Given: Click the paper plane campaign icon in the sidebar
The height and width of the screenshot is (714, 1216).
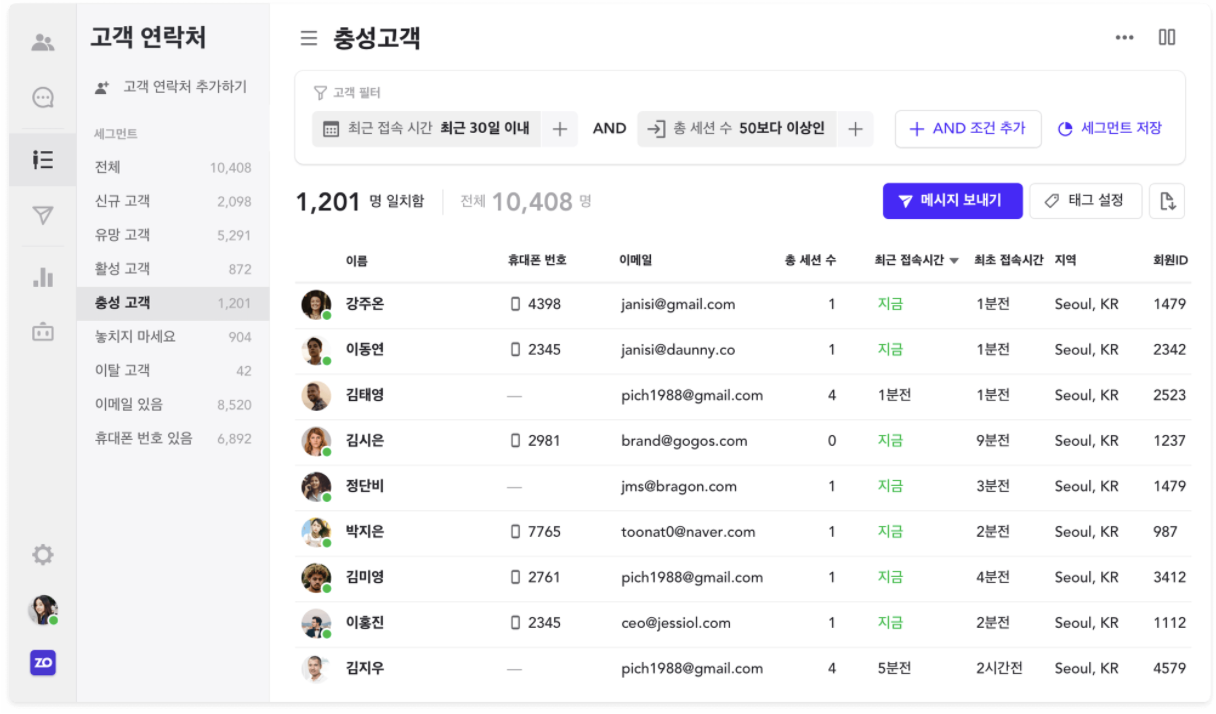Looking at the screenshot, I should point(42,215).
